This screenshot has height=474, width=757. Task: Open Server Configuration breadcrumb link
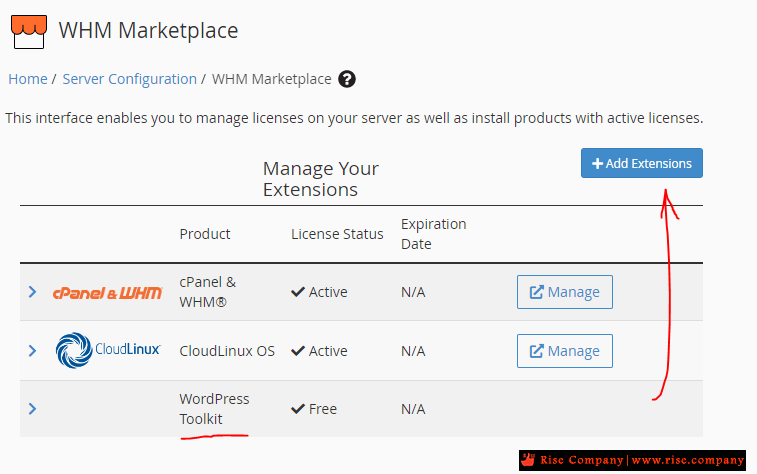point(130,79)
